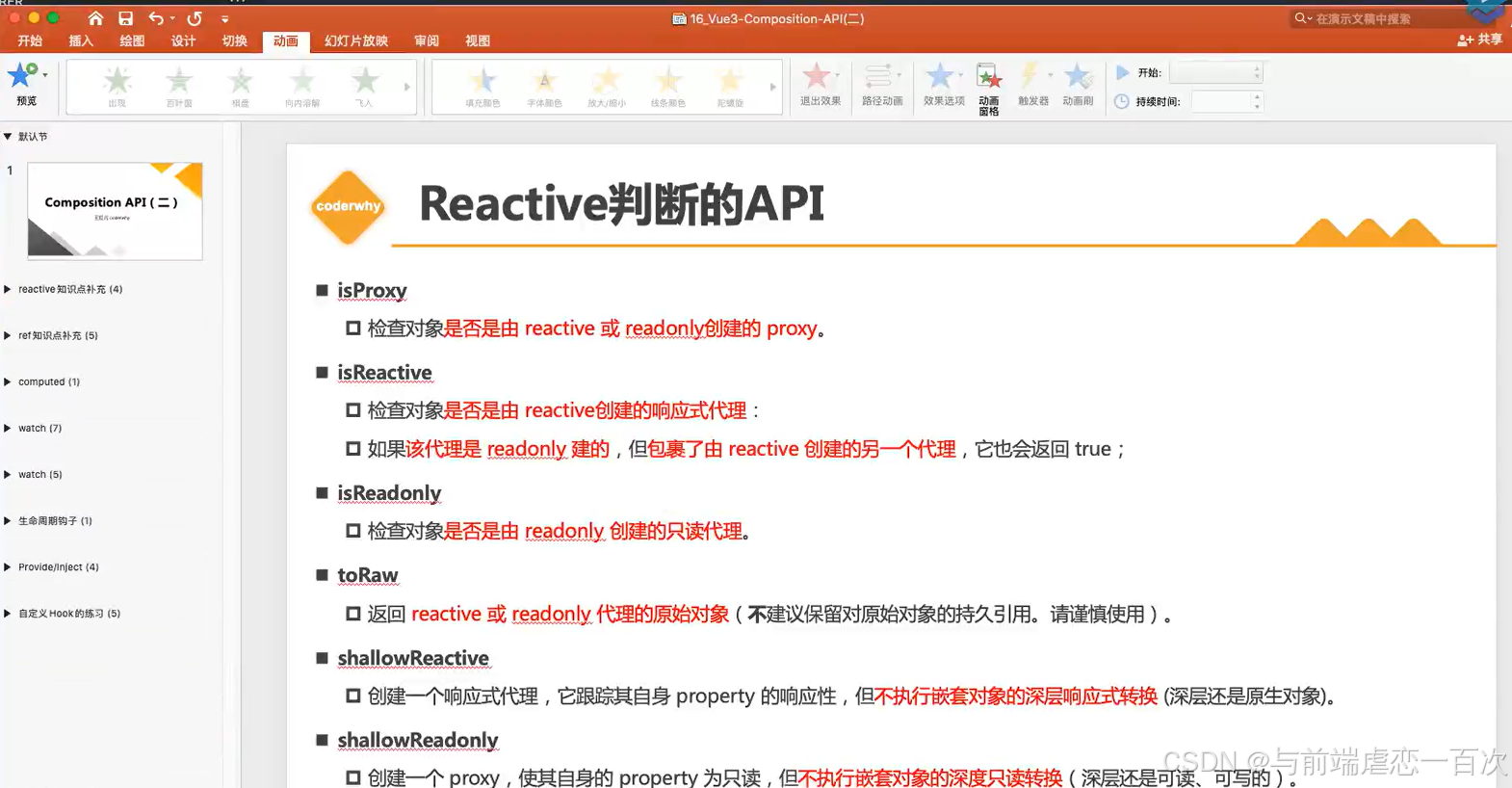
Task: Toggle the 动画窗格 animation pane
Action: point(989,89)
